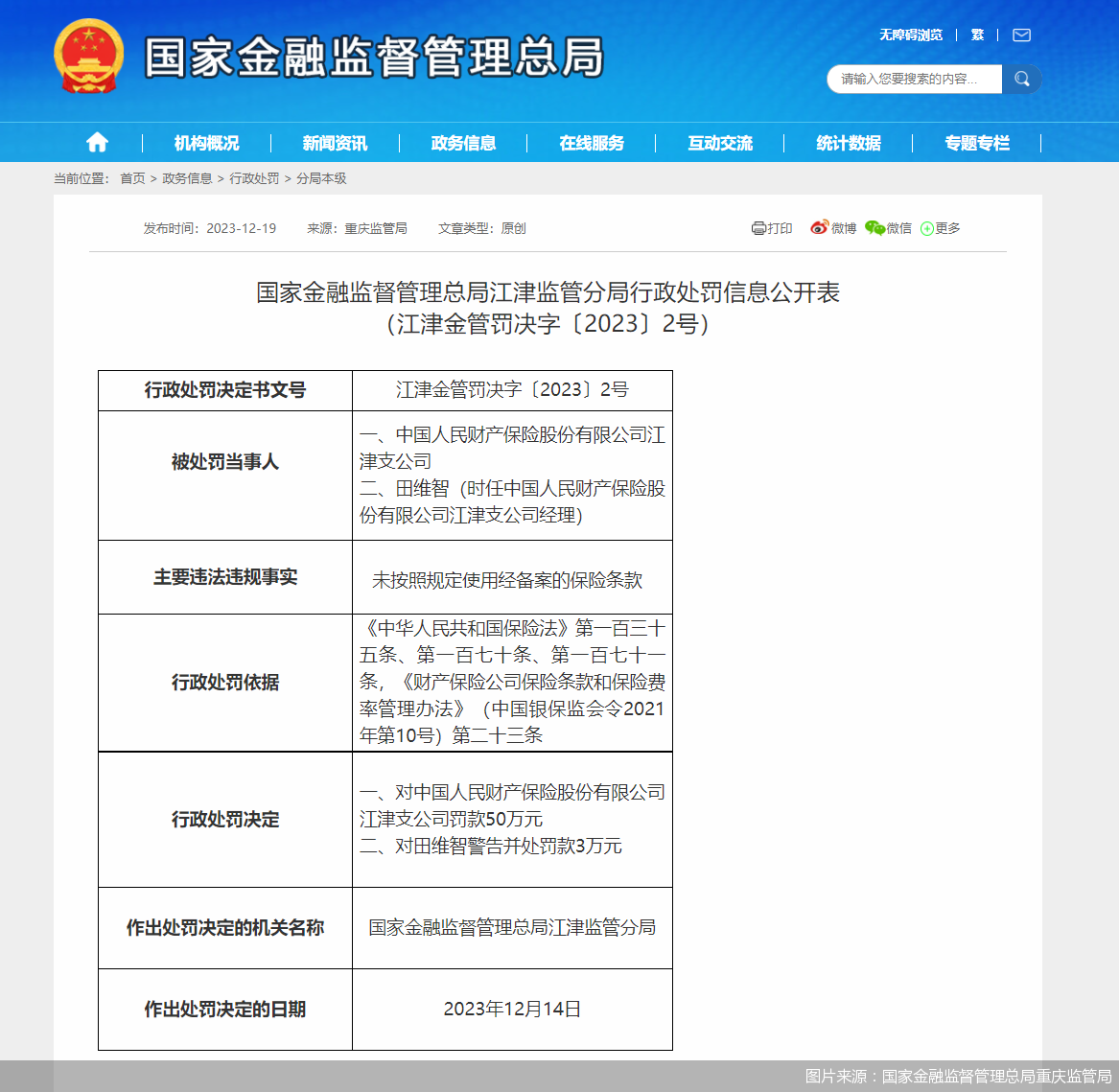1119x1092 pixels.
Task: Click the 被处罚当事人 header cell
Action: pyautogui.click(x=224, y=476)
